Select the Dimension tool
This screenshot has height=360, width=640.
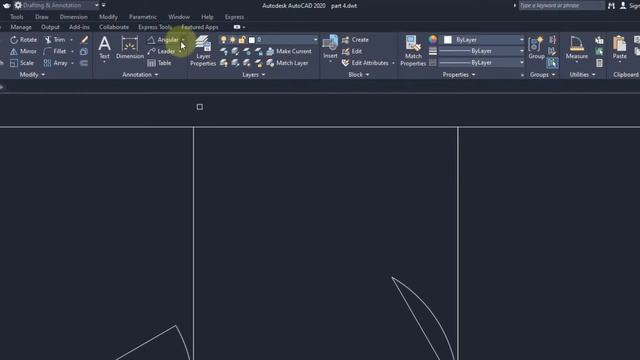tap(130, 48)
